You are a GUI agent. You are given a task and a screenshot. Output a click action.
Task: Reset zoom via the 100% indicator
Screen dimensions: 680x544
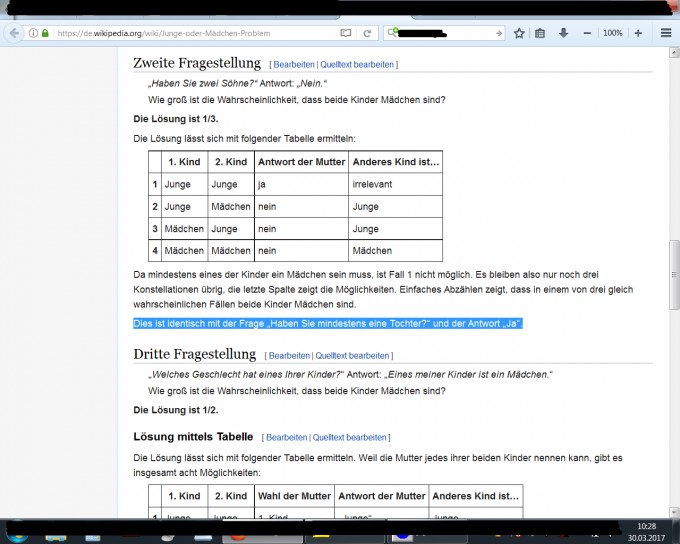[612, 33]
